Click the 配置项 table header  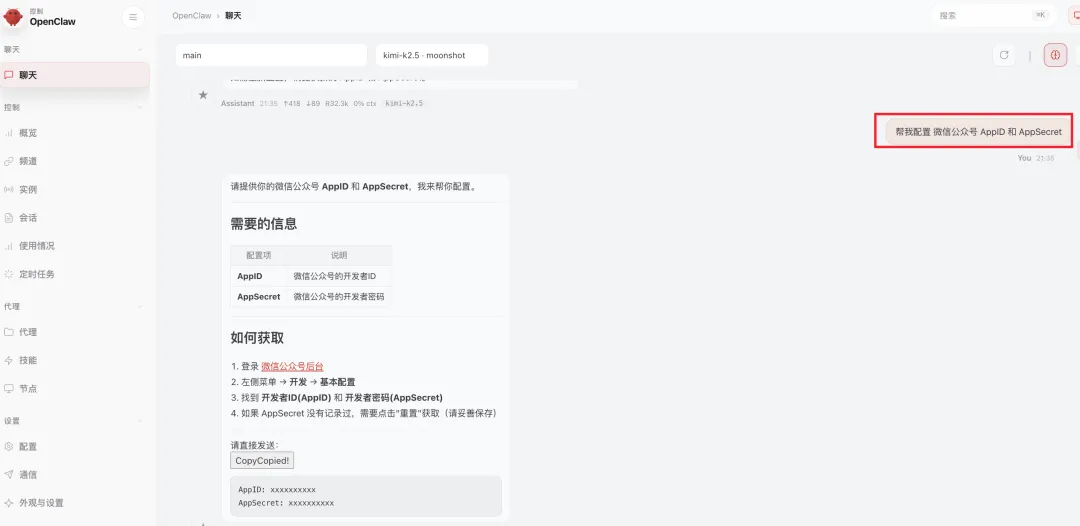click(x=259, y=255)
